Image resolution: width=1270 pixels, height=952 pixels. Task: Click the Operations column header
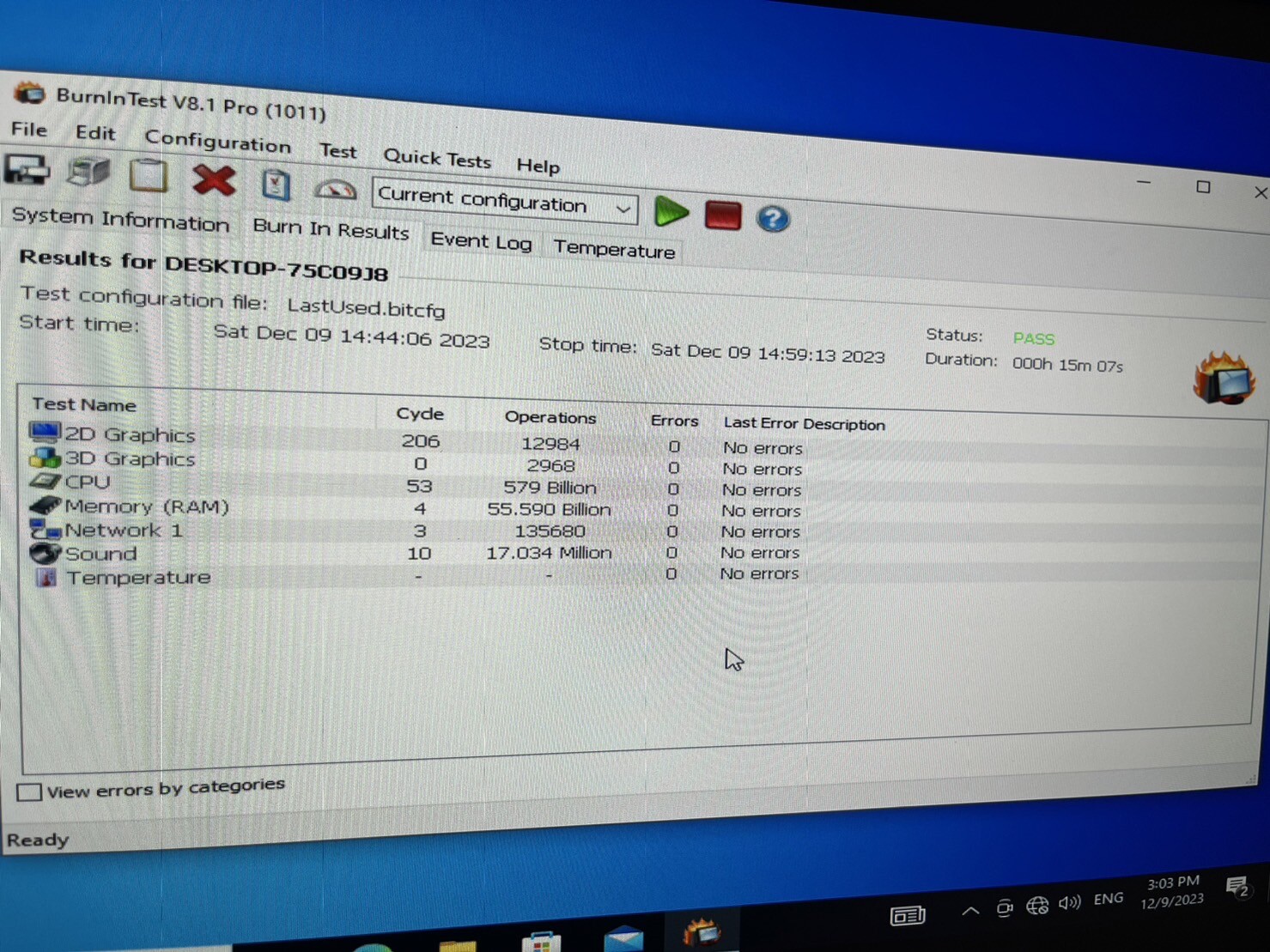point(550,417)
